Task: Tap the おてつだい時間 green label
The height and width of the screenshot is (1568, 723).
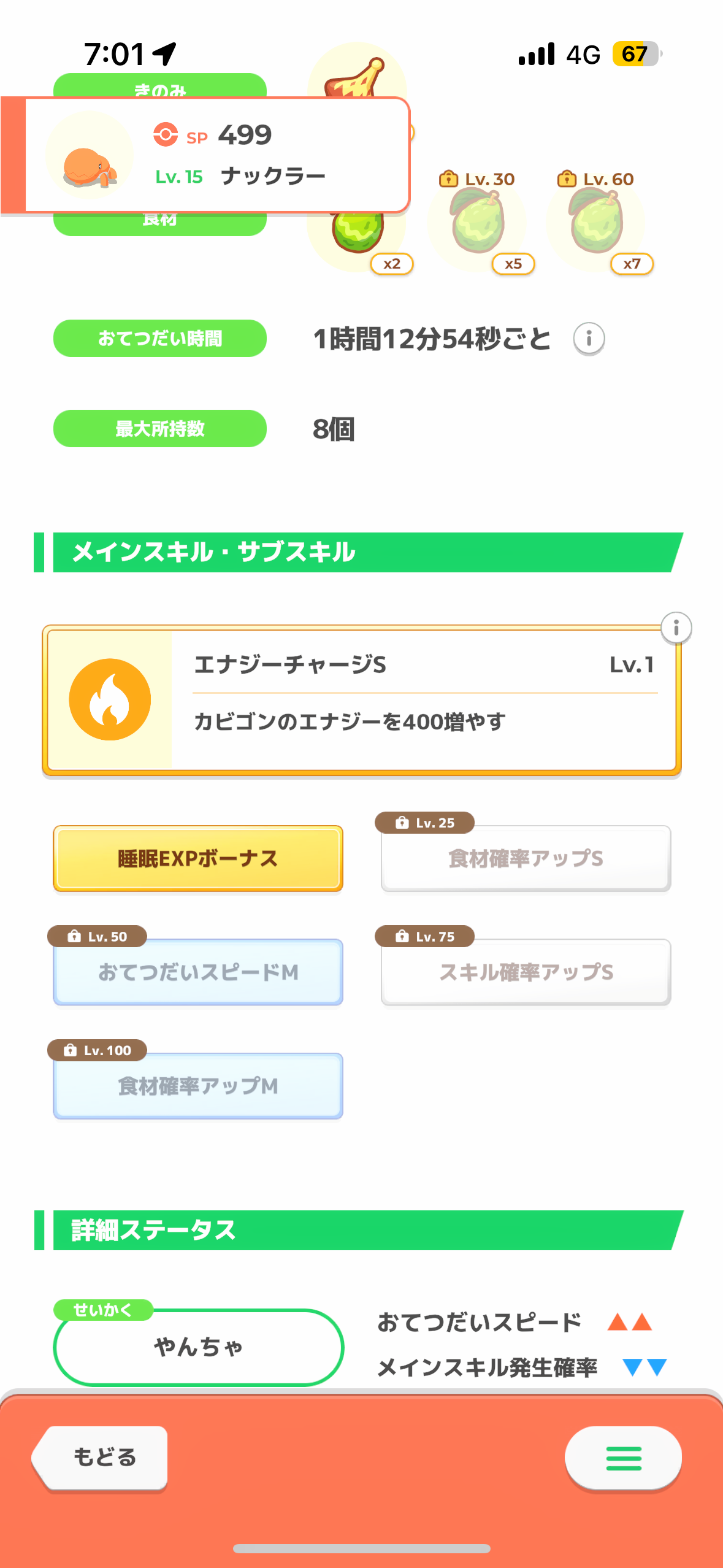Action: coord(160,338)
